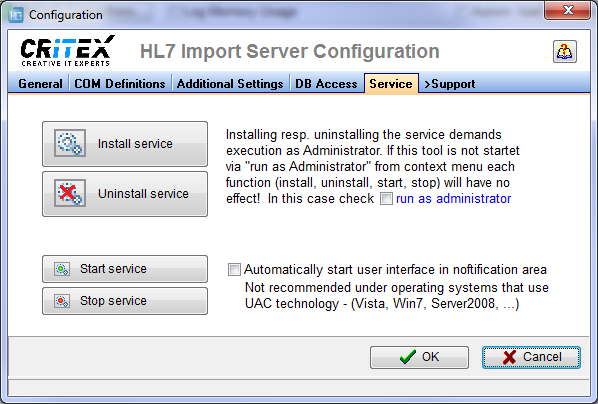Open the COM Definitions tab
Screen dimensions: 598x404
120,84
